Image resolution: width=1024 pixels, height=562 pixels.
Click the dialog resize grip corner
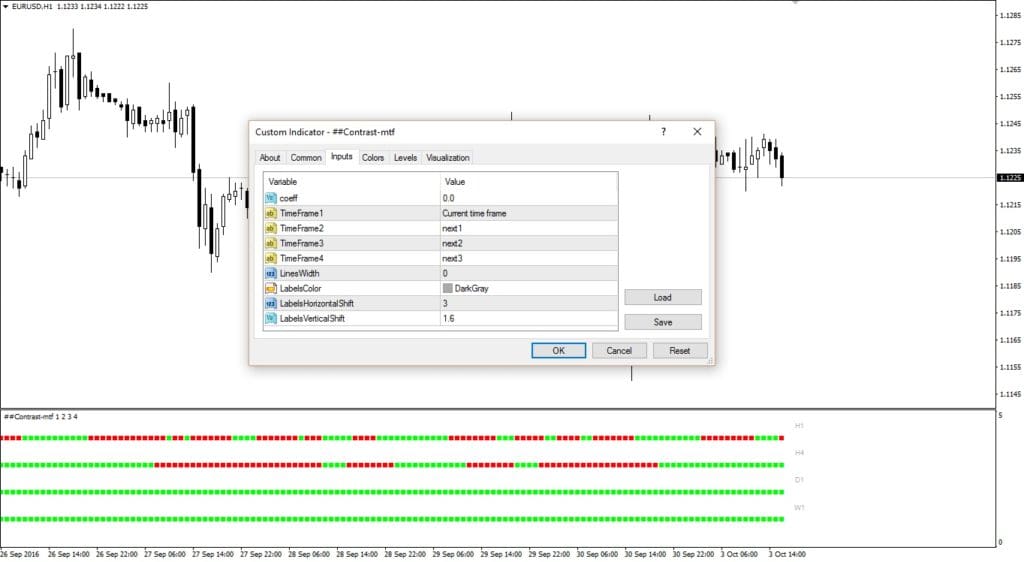(x=711, y=360)
